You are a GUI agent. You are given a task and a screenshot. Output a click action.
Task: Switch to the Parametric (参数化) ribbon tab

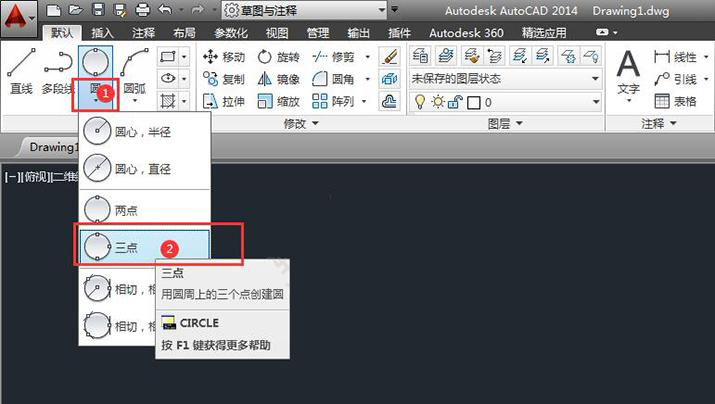[231, 33]
